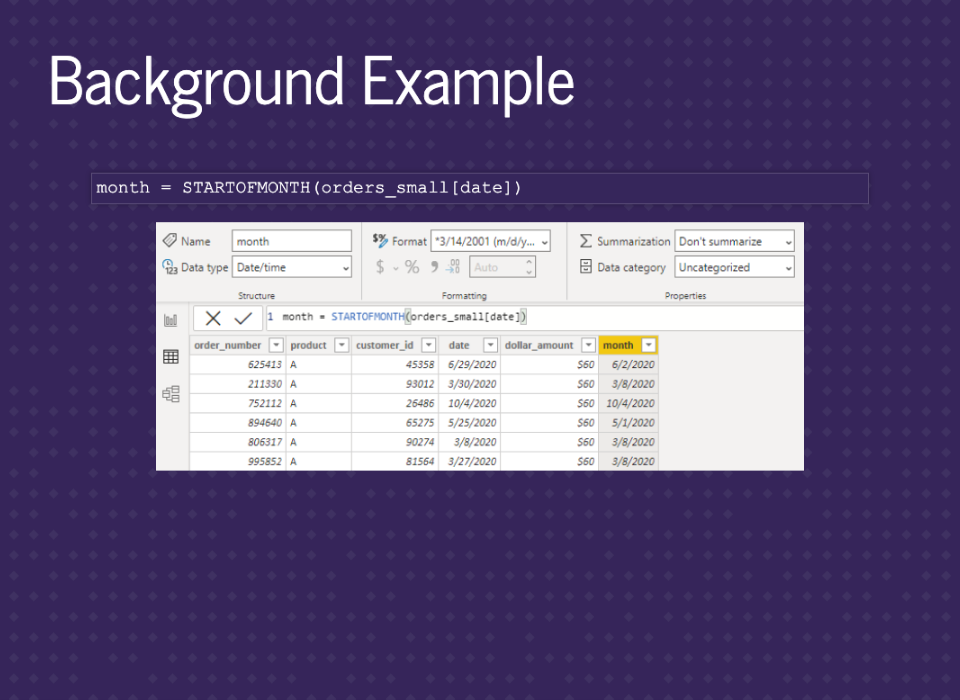
Task: Select the highlighted month column header
Action: click(x=619, y=345)
